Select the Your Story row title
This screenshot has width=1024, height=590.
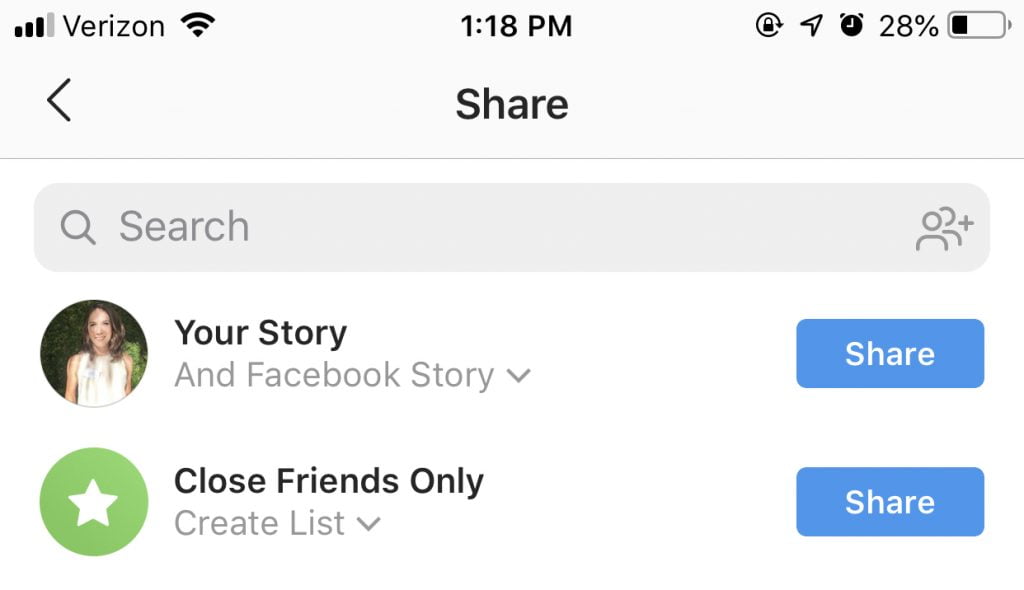coord(261,333)
